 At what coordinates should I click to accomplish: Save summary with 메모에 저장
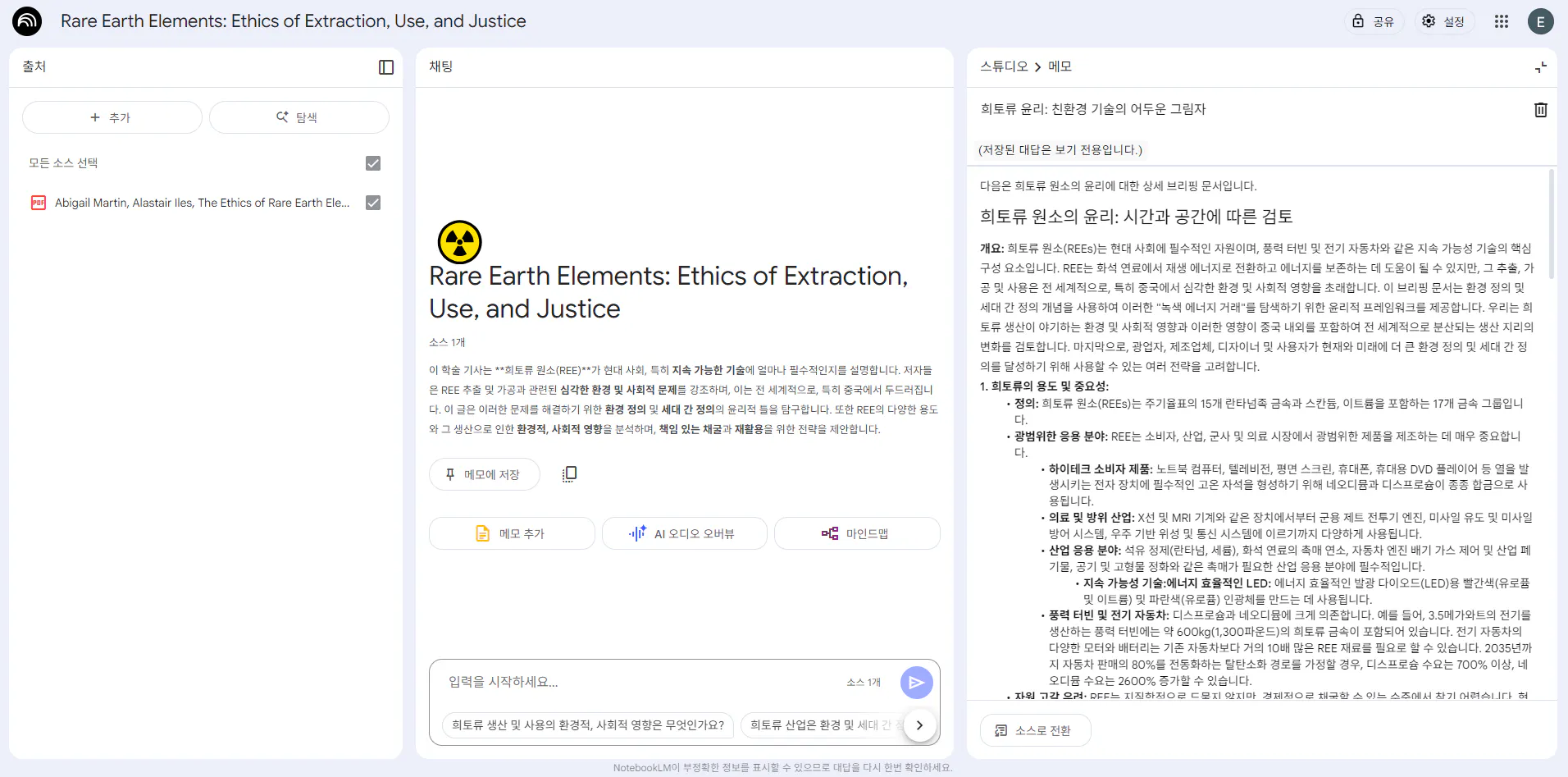coord(484,474)
